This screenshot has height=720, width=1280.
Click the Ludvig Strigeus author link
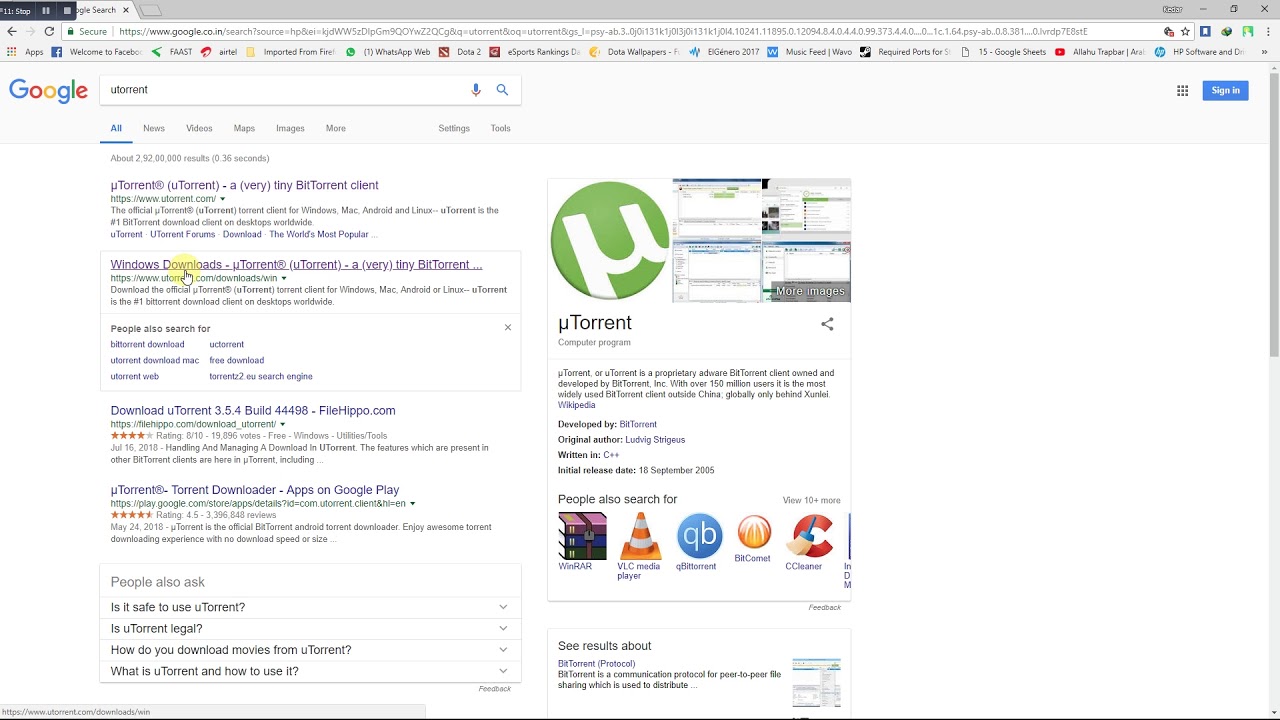[x=655, y=440]
